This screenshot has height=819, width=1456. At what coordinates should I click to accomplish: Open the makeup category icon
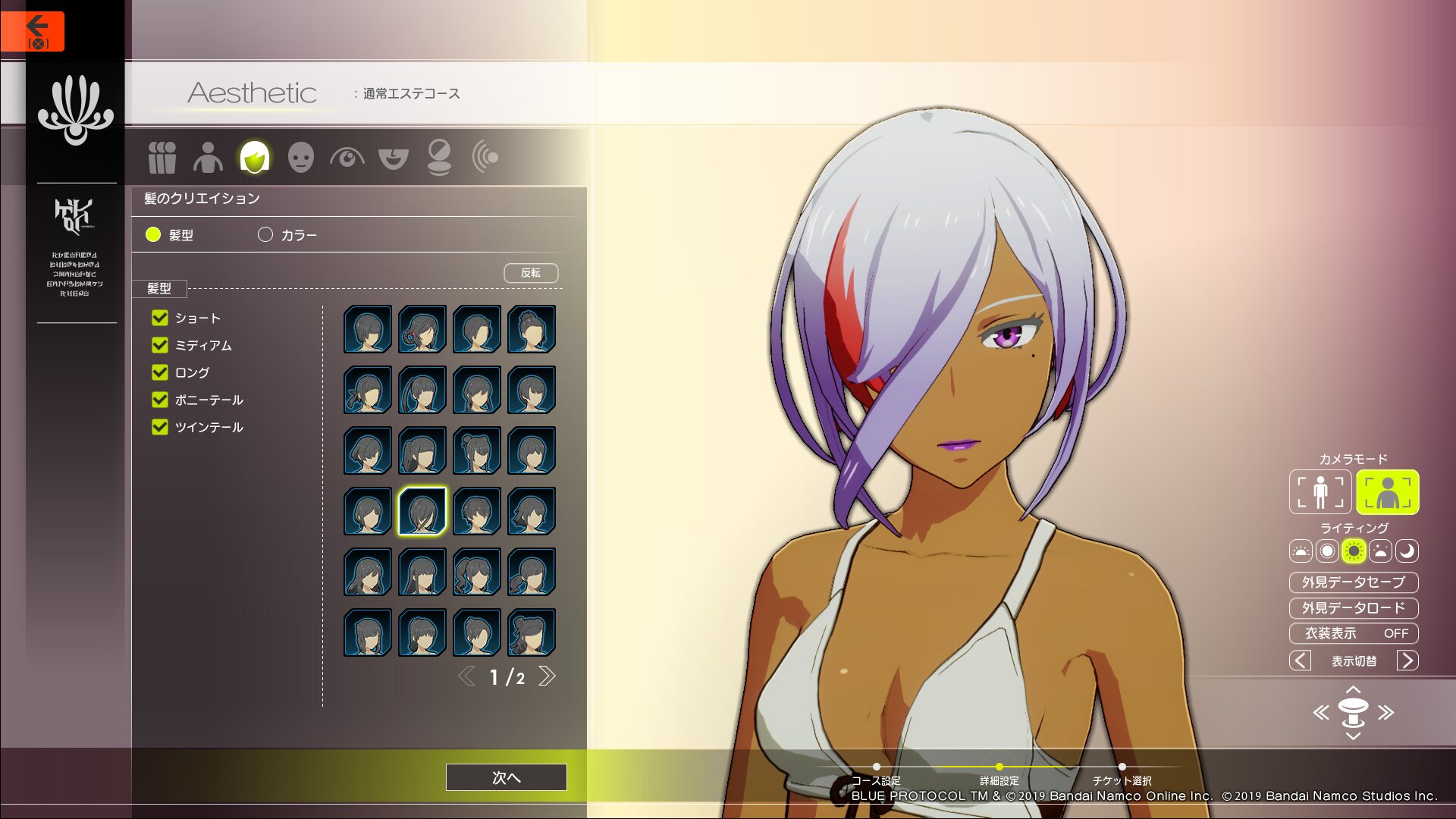tap(439, 158)
